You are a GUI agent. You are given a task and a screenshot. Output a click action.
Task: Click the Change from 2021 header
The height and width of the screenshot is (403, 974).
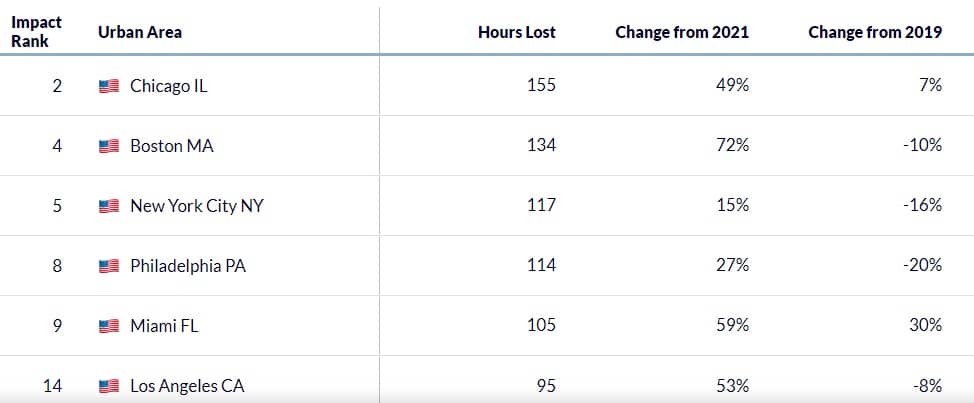point(682,32)
